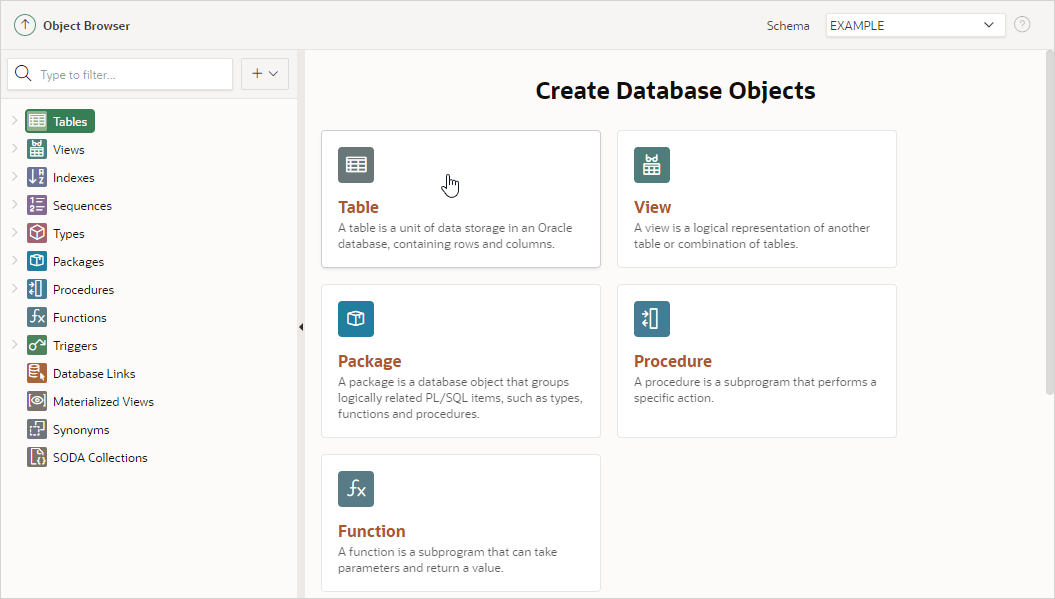Open the plus create-object dropdown

coord(265,74)
